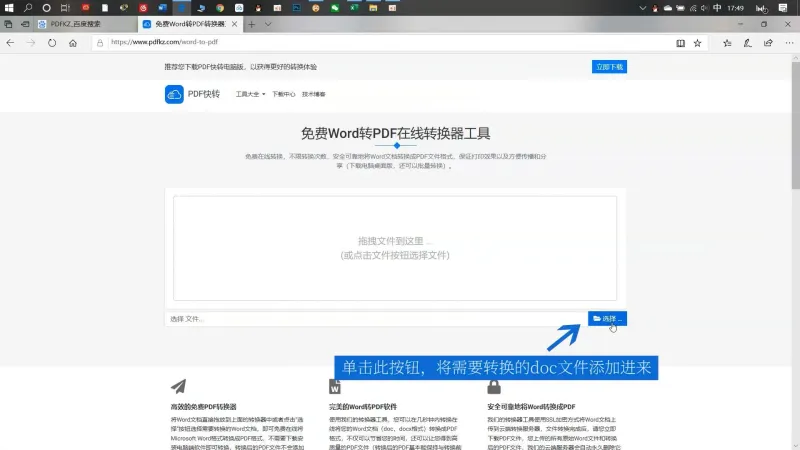This screenshot has height=450, width=800.
Task: Open Excel from the taskbar
Action: [x=354, y=8]
